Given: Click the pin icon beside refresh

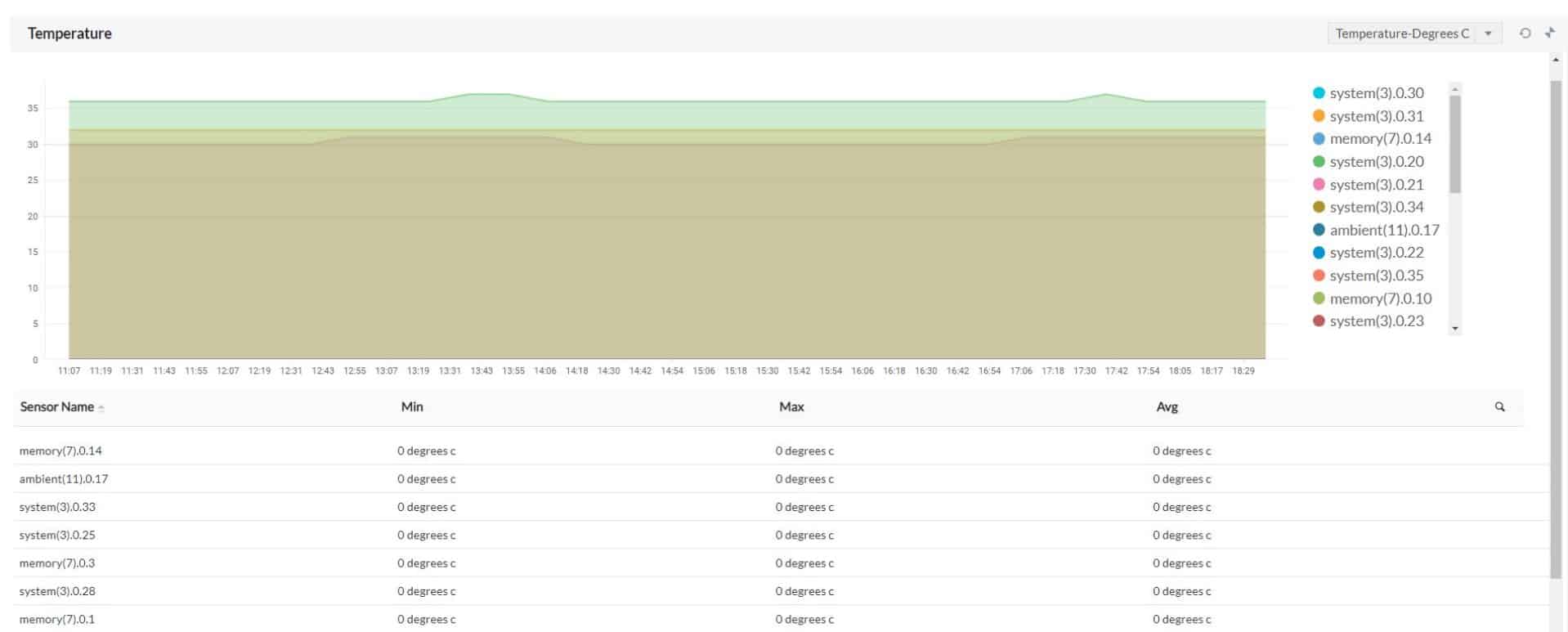Looking at the screenshot, I should coord(1549,34).
